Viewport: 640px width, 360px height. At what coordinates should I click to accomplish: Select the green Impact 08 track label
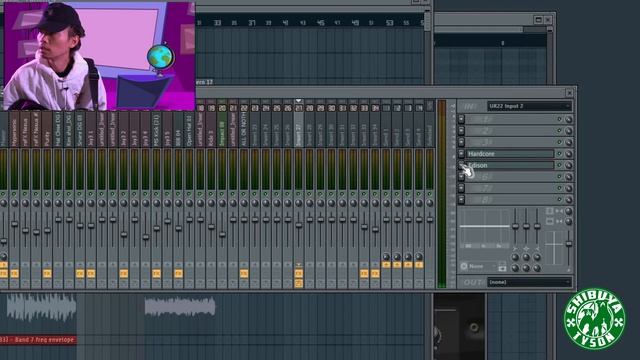pyautogui.click(x=222, y=129)
